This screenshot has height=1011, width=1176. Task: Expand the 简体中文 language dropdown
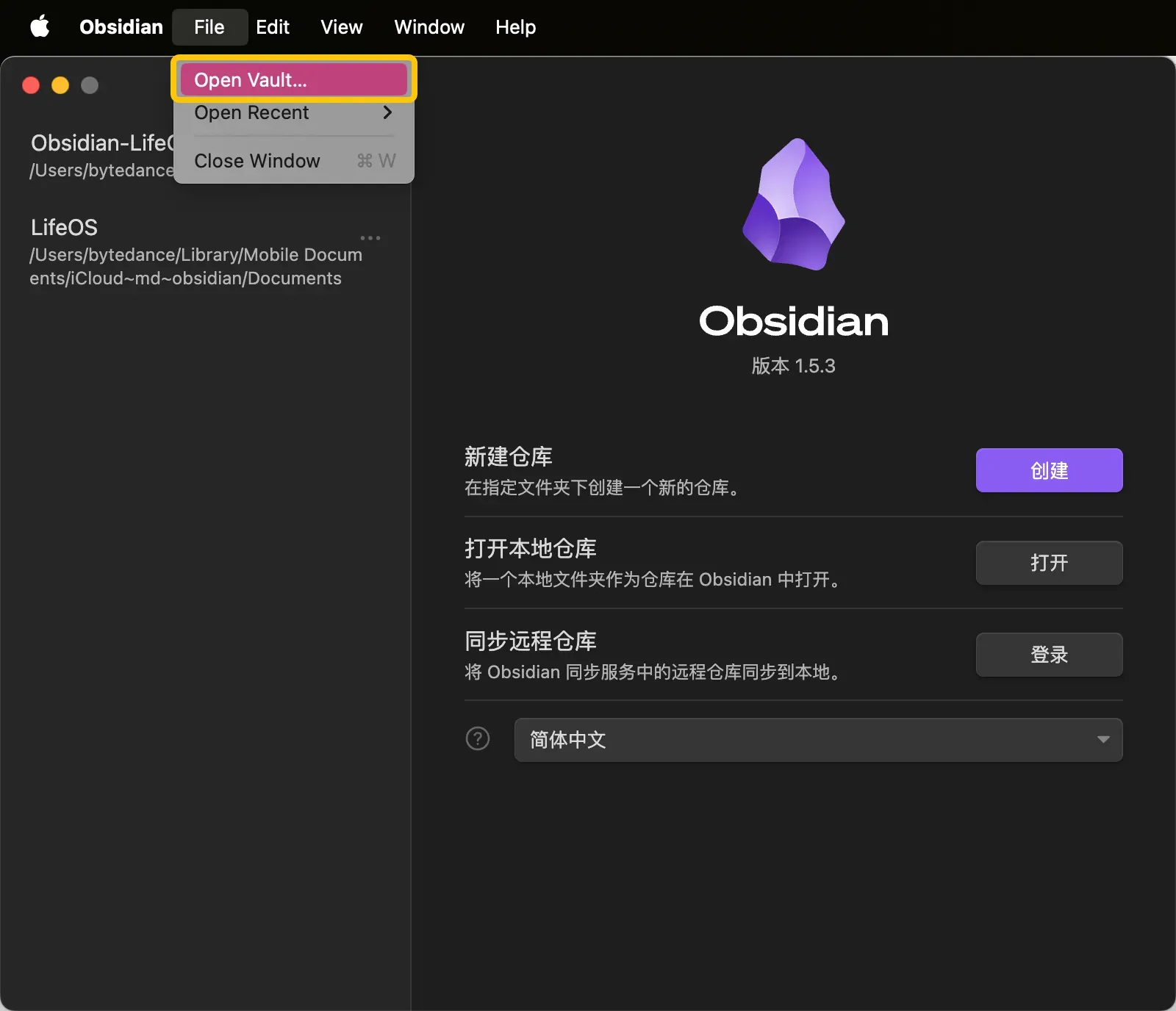(x=818, y=740)
